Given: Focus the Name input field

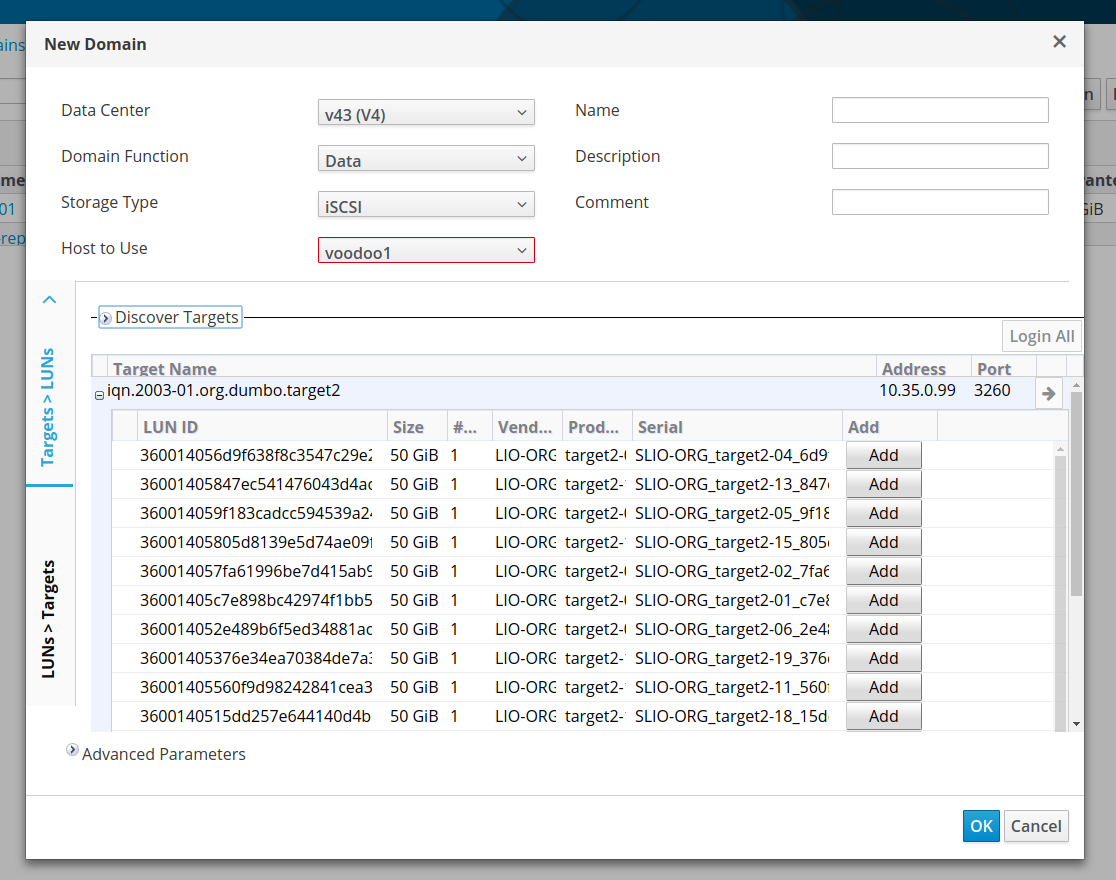Looking at the screenshot, I should click(939, 110).
